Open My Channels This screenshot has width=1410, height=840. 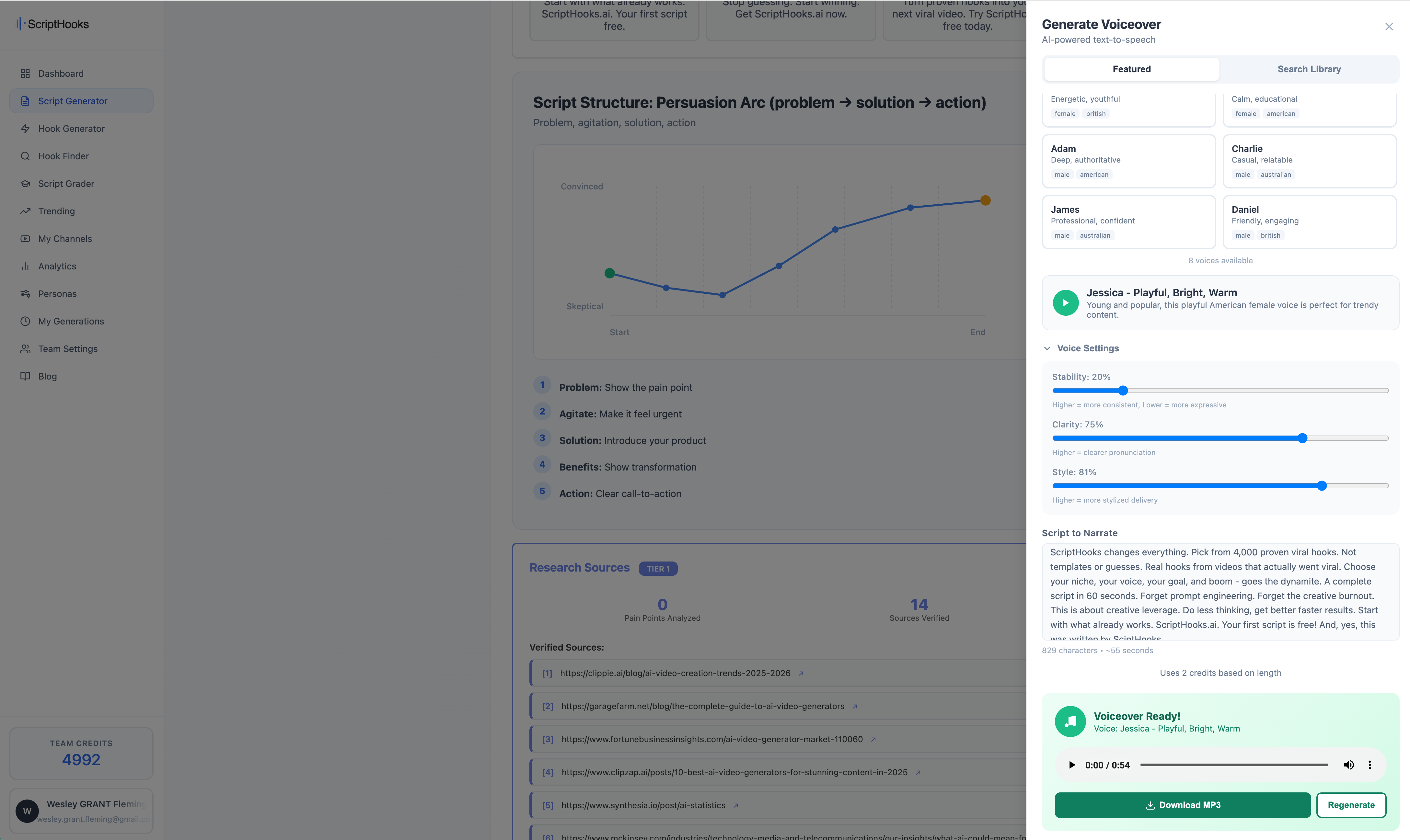(x=64, y=238)
